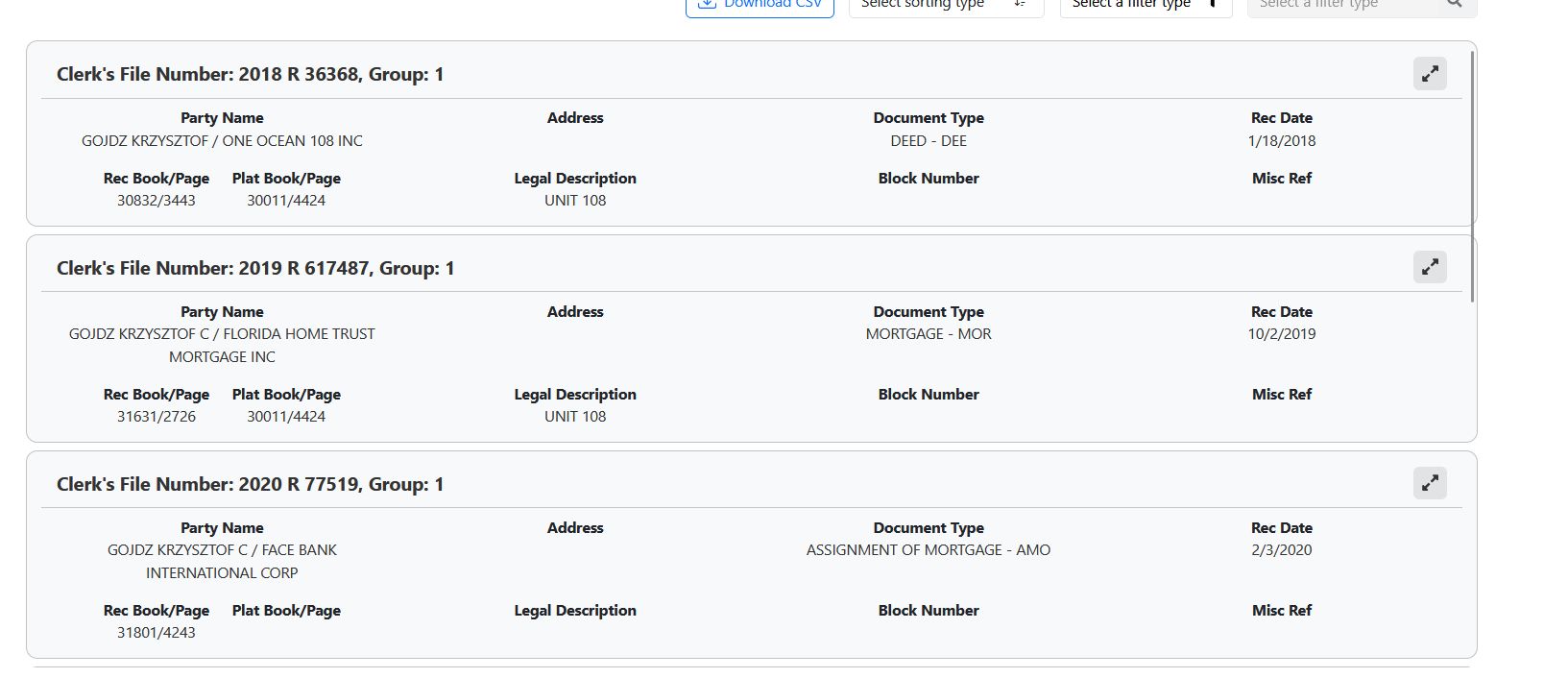Click rec book/page value 31631/2726
This screenshot has width=1568, height=678.
pyautogui.click(x=157, y=417)
